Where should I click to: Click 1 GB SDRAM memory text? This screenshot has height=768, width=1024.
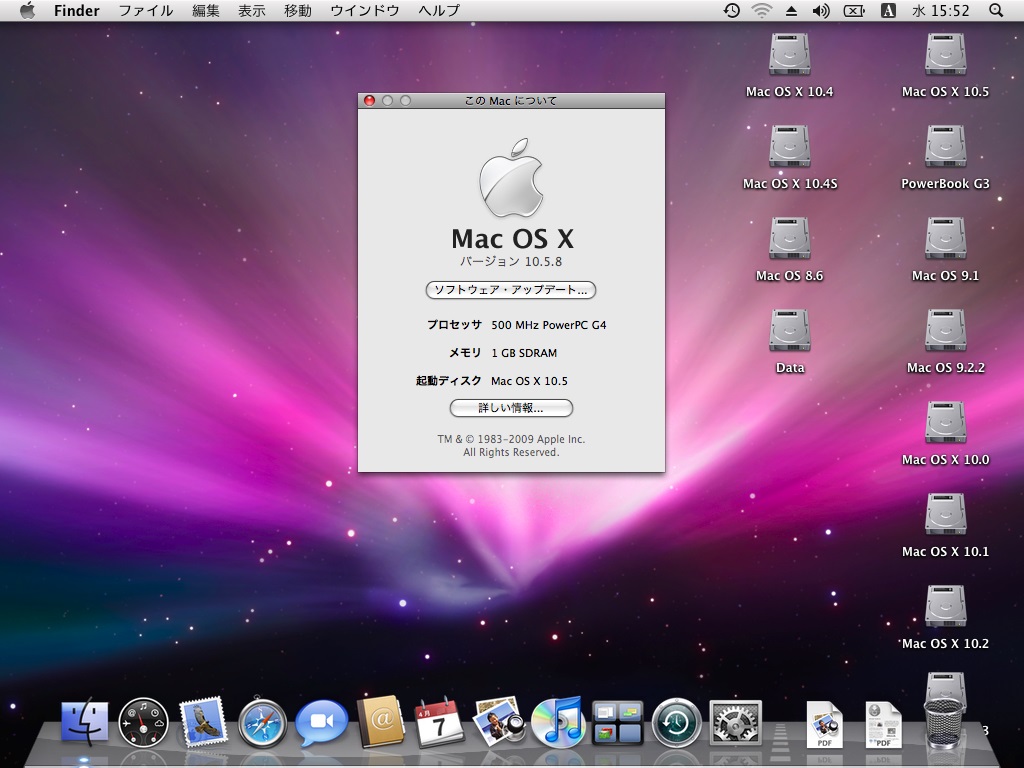point(524,353)
